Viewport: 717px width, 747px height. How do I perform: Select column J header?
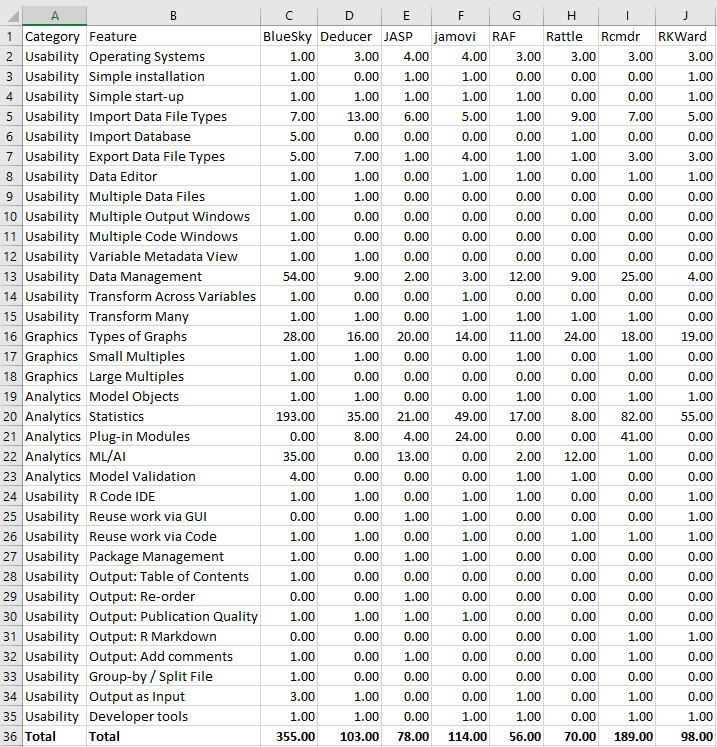685,16
